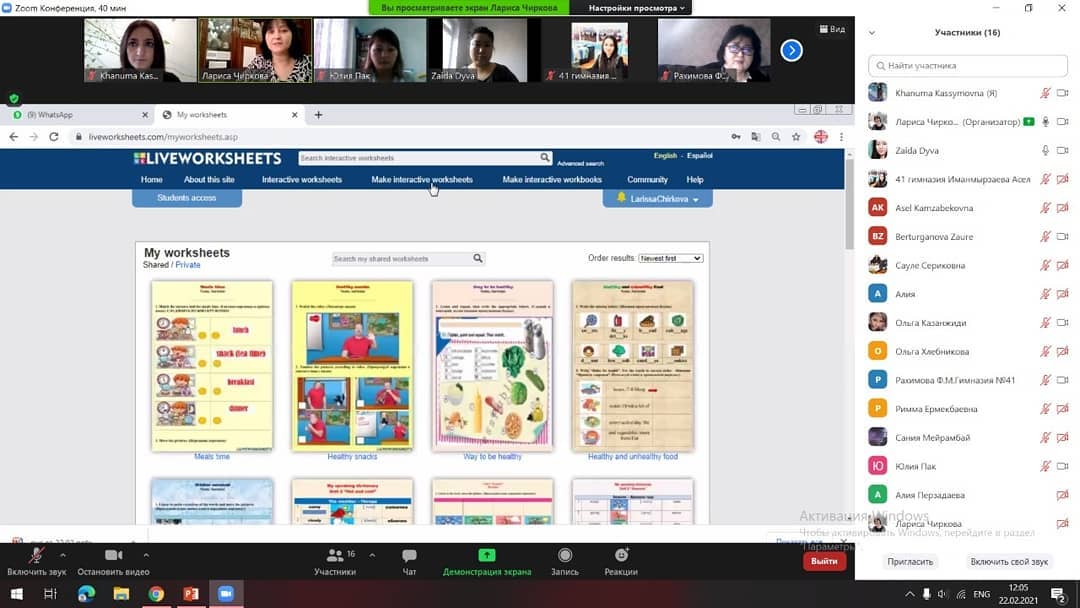
Task: Toggle microphone icon for Zaida Dyva
Action: click(1045, 150)
